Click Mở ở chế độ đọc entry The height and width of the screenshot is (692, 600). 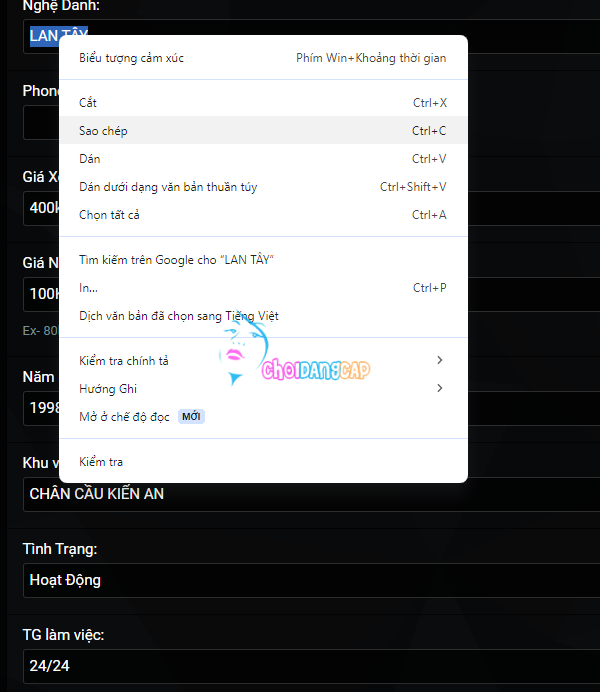(x=263, y=417)
